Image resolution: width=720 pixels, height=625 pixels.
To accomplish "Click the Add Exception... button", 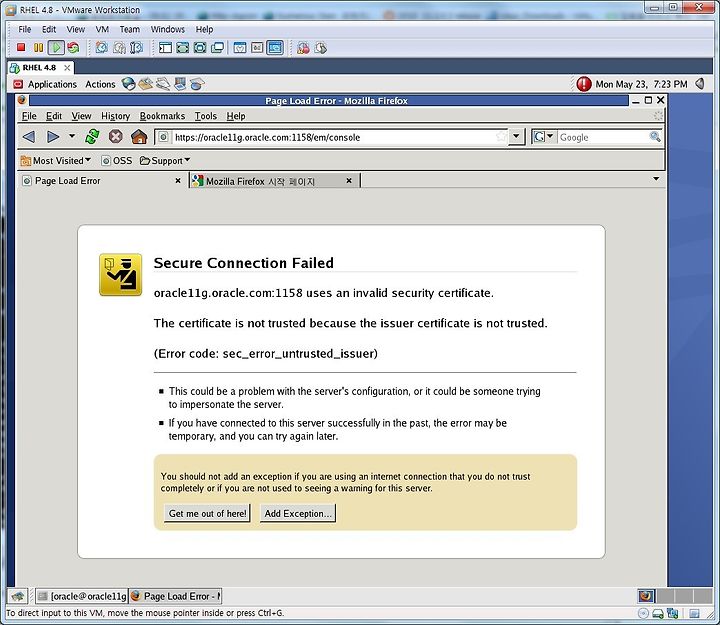I will tap(298, 513).
